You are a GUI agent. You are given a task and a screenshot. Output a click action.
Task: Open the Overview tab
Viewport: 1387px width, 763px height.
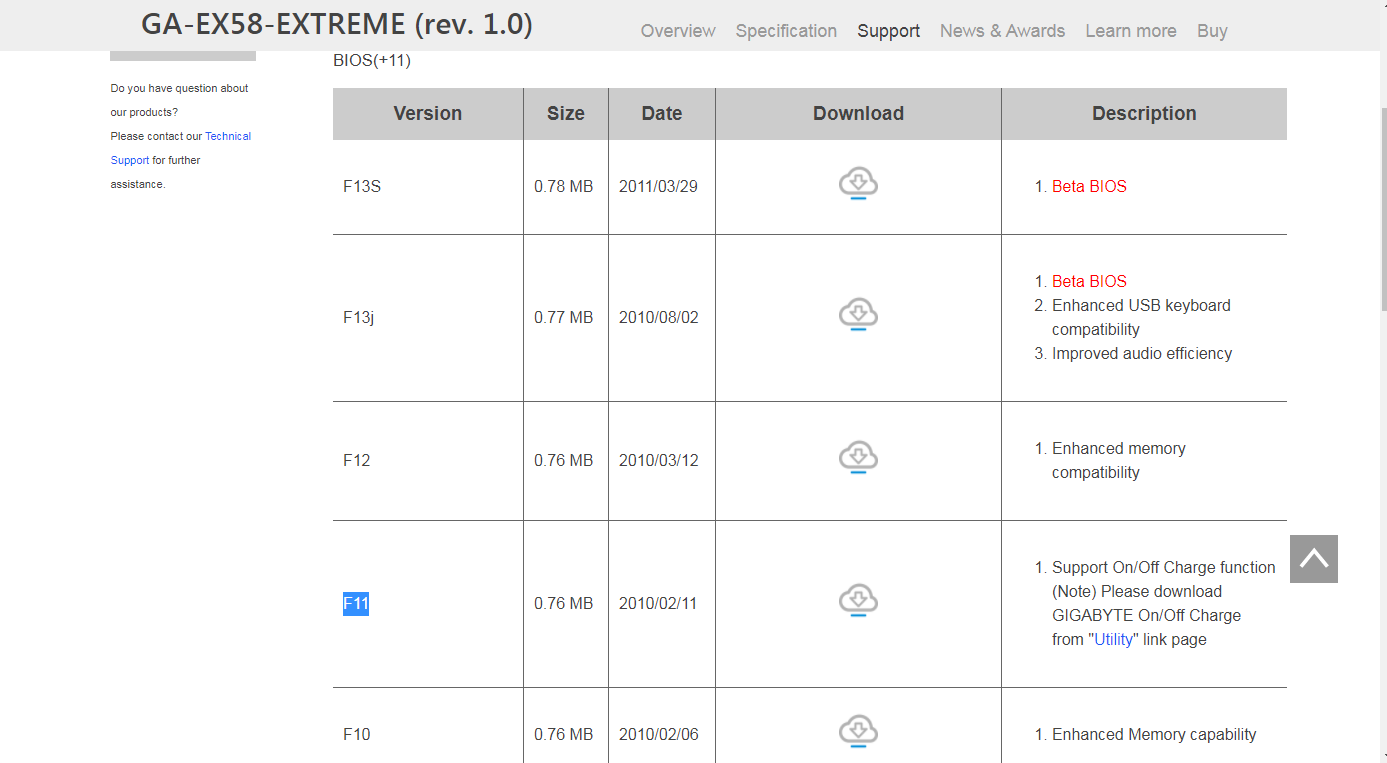click(x=678, y=31)
